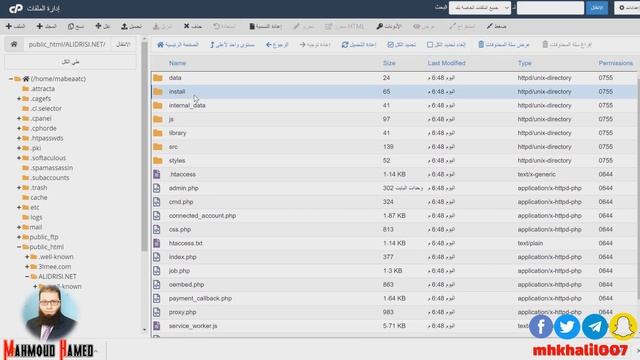The height and width of the screenshot is (360, 640).
Task: Click the Go button next to path
Action: pos(123,44)
